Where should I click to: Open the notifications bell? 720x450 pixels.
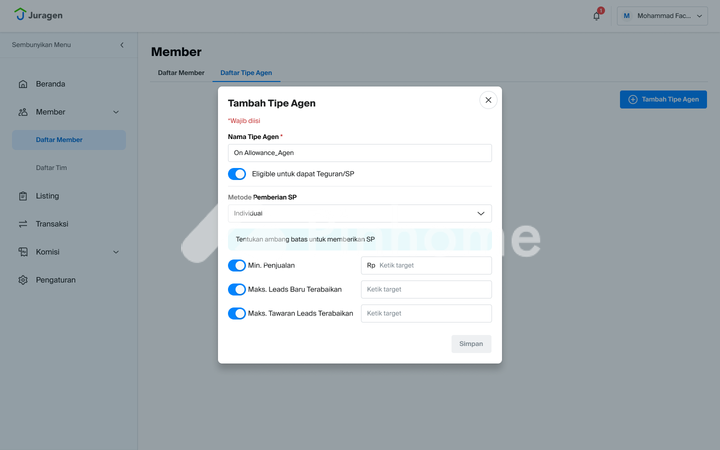(597, 16)
